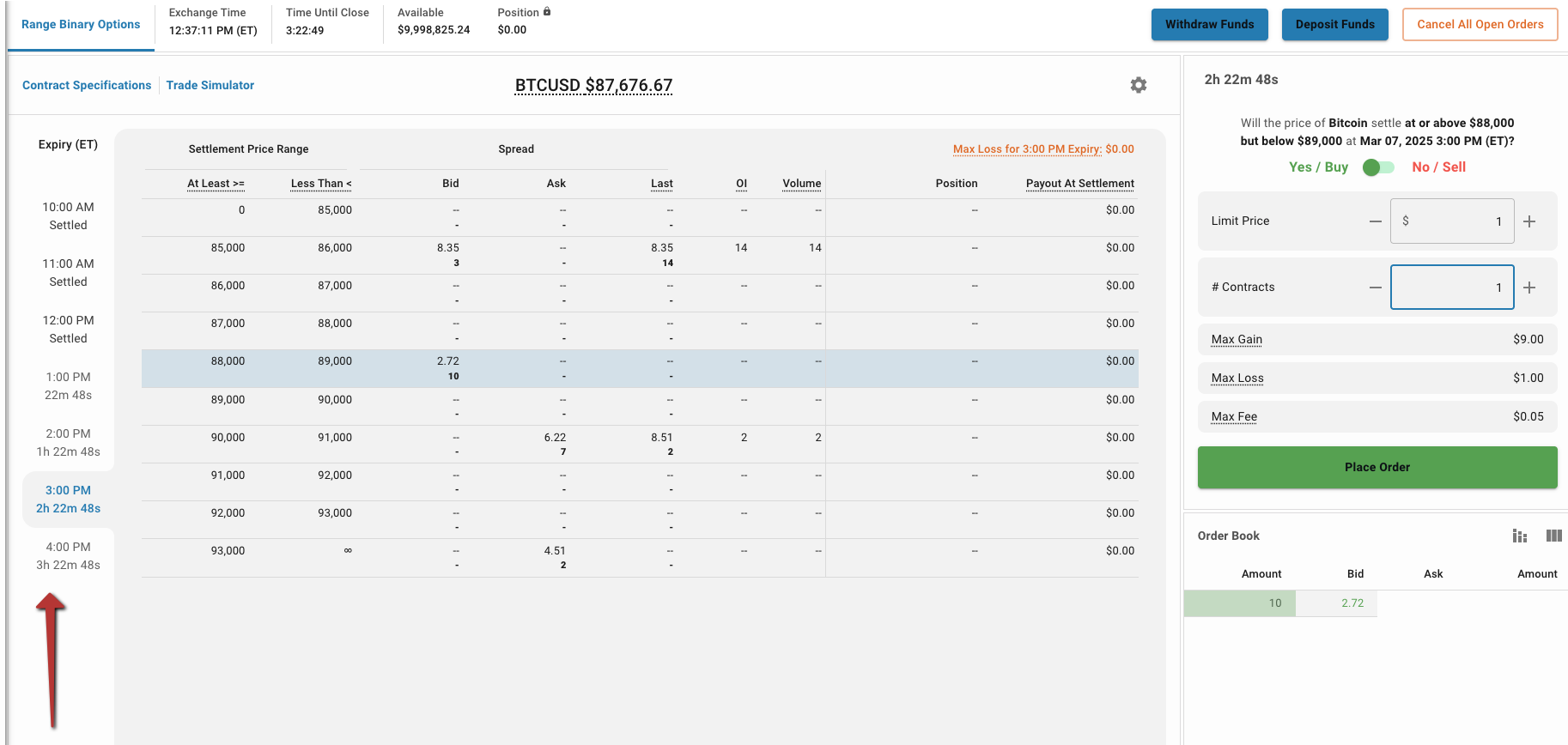Switch Order Book to column view

(x=1553, y=536)
